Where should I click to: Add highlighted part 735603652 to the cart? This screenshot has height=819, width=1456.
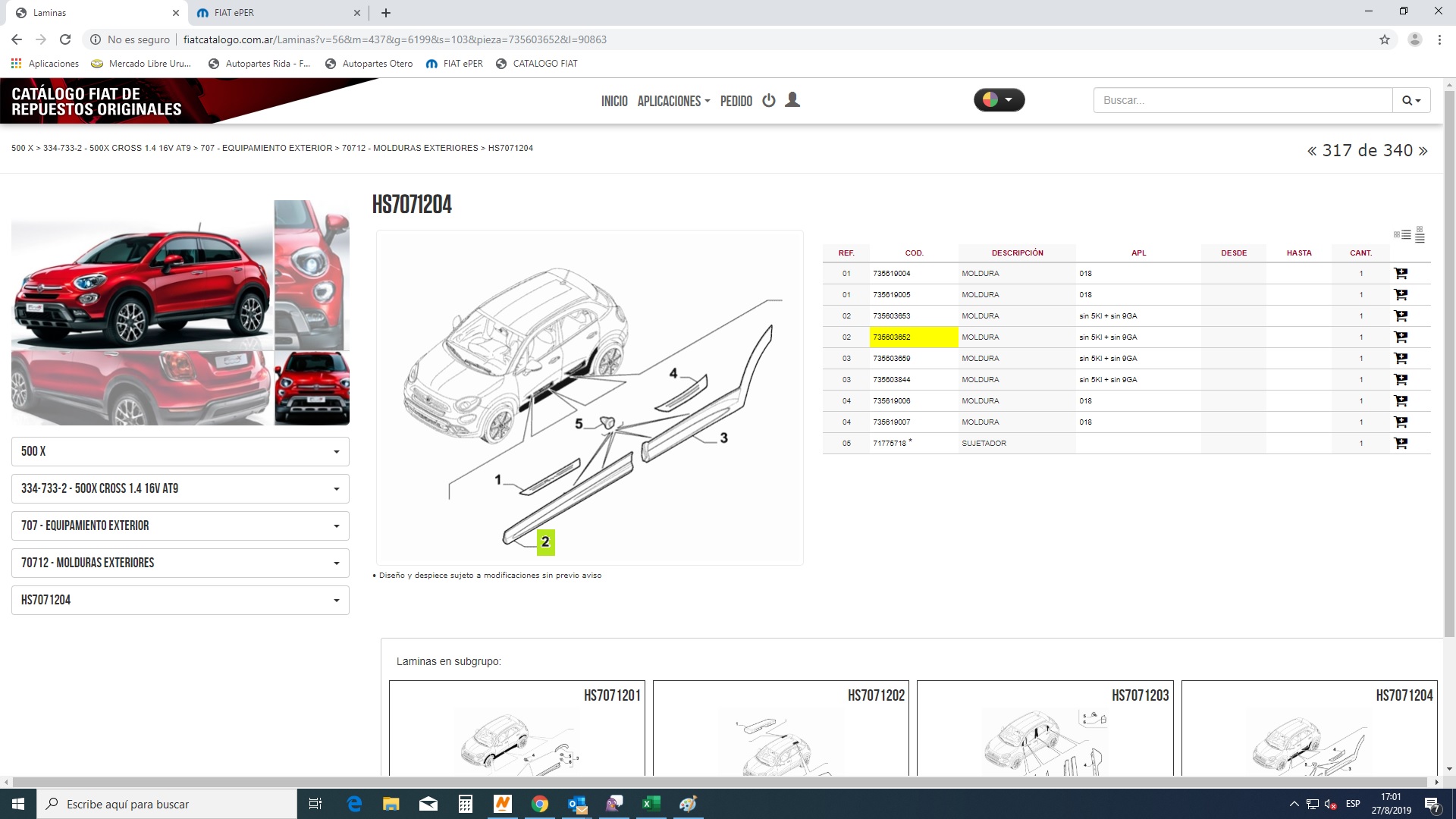pyautogui.click(x=1401, y=337)
